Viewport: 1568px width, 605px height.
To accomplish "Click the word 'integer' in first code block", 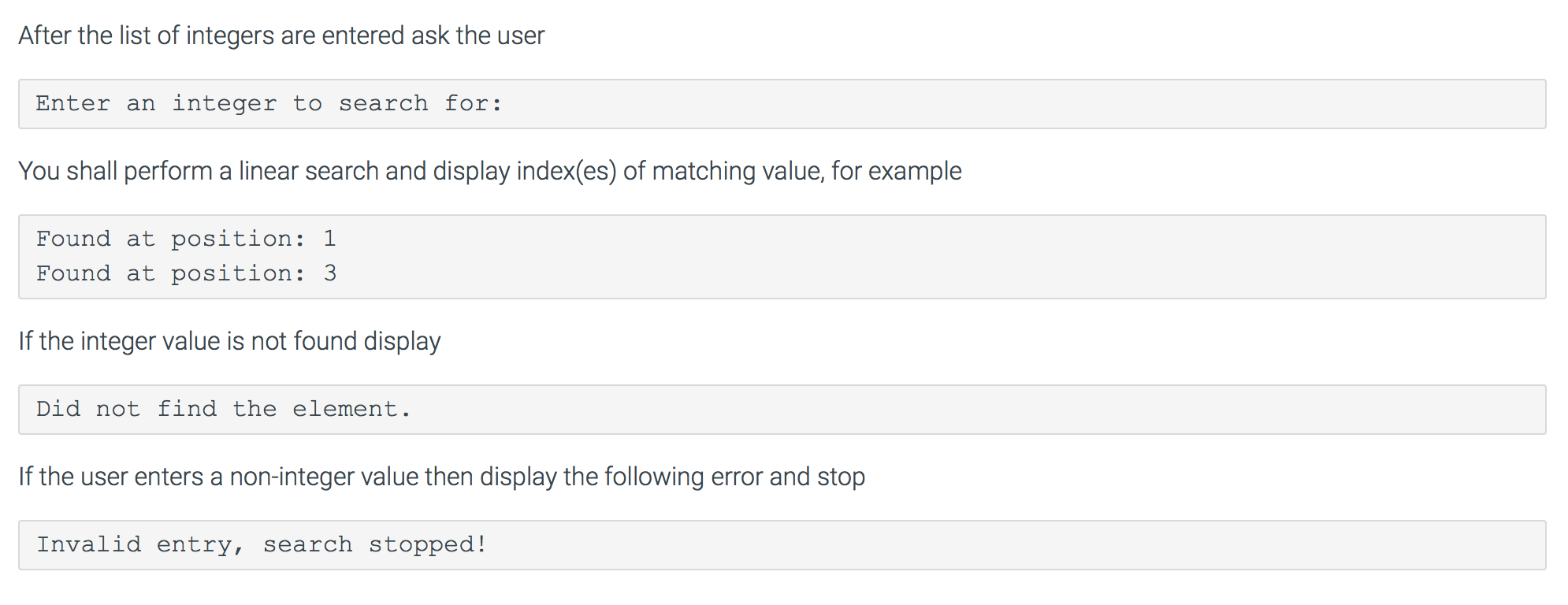I will (x=225, y=104).
